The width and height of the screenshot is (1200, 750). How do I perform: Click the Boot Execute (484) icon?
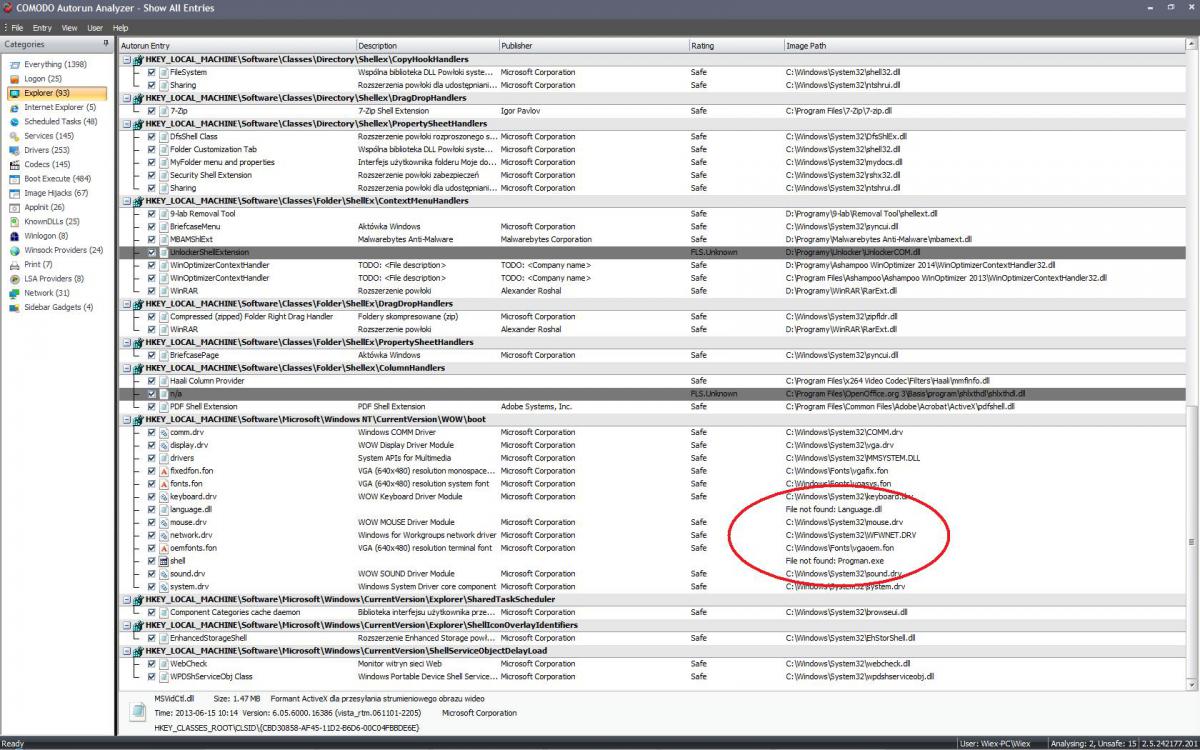pyautogui.click(x=14, y=179)
